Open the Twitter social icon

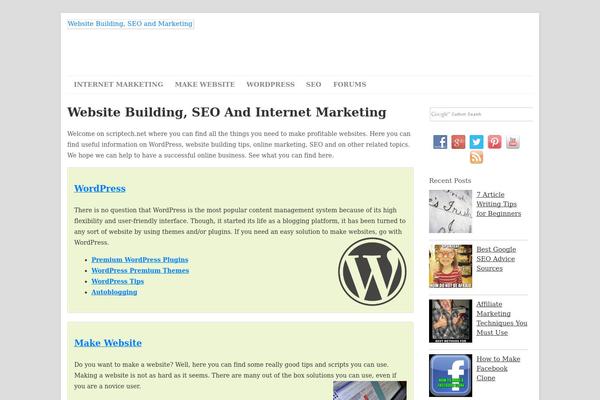476,142
